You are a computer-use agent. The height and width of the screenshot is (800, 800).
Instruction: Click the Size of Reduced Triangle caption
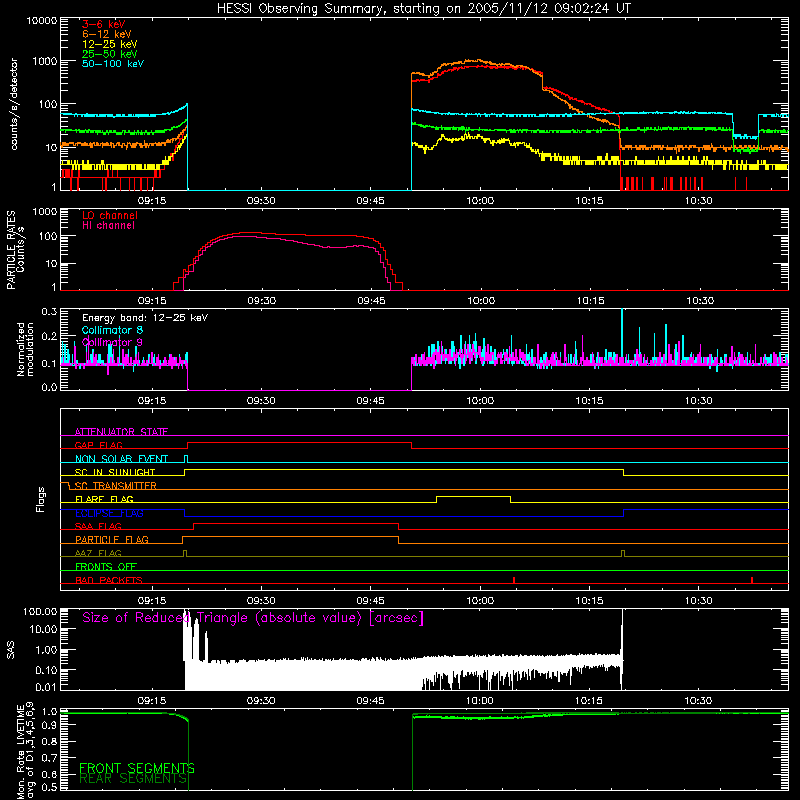point(253,618)
